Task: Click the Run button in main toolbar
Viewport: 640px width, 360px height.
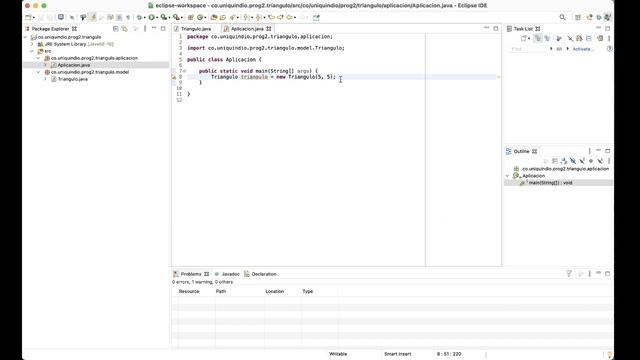Action: (x=151, y=18)
